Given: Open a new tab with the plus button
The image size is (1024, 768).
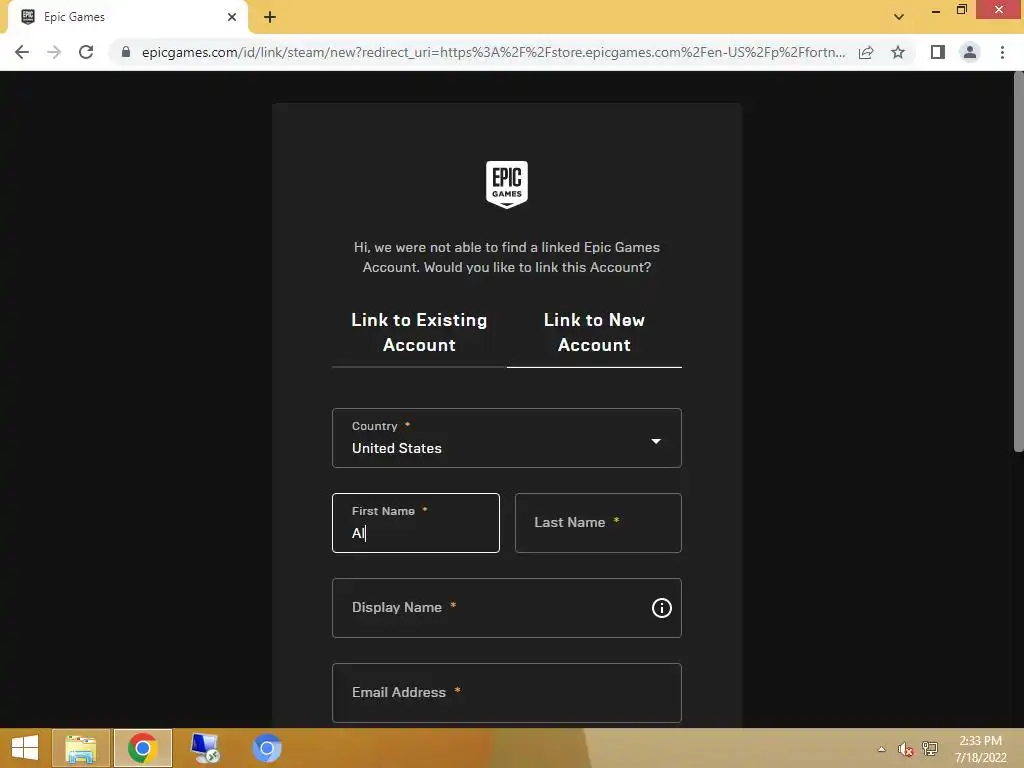Looking at the screenshot, I should (270, 17).
